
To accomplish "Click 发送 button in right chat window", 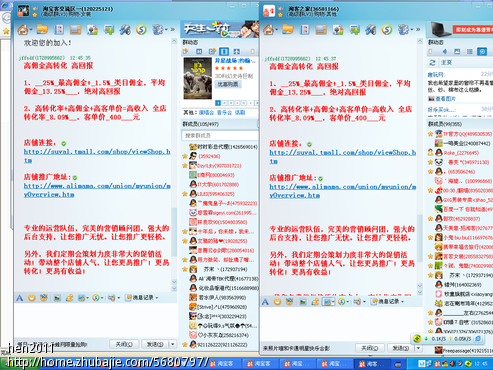I will [x=401, y=348].
